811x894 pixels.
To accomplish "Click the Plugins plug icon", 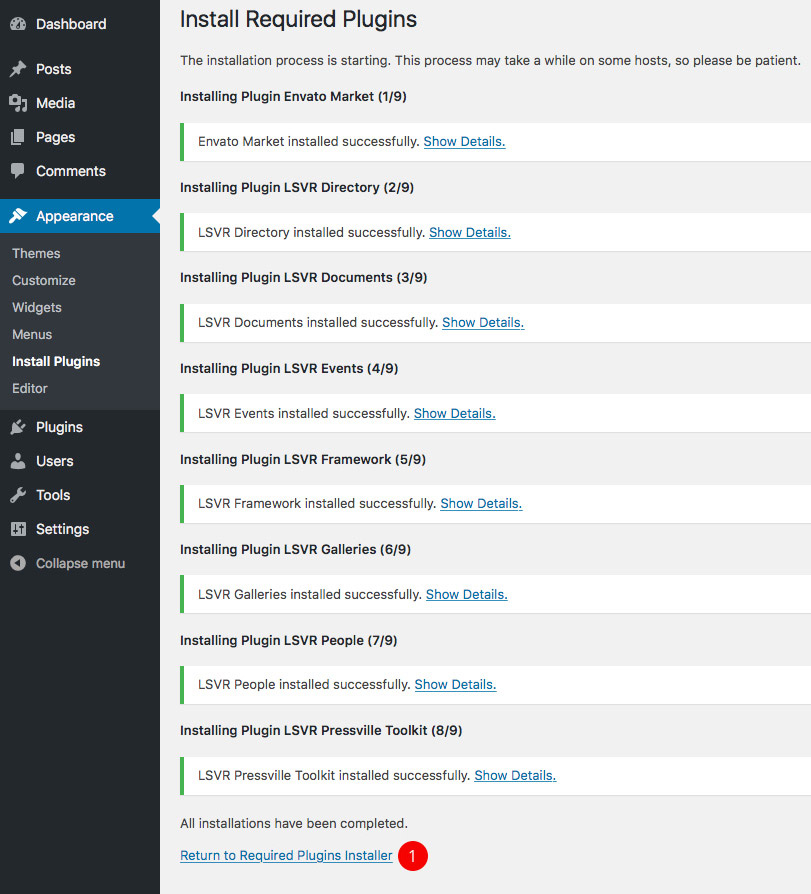I will (x=18, y=427).
